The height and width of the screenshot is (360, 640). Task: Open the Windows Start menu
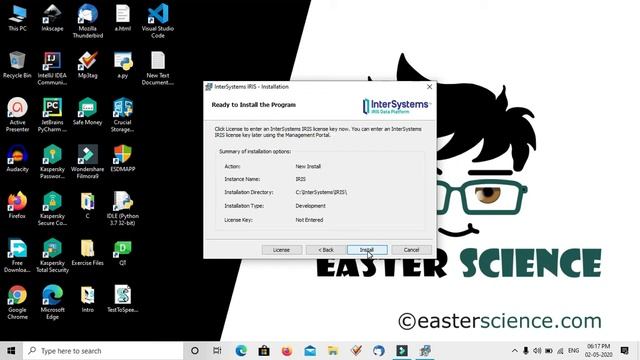pyautogui.click(x=11, y=351)
